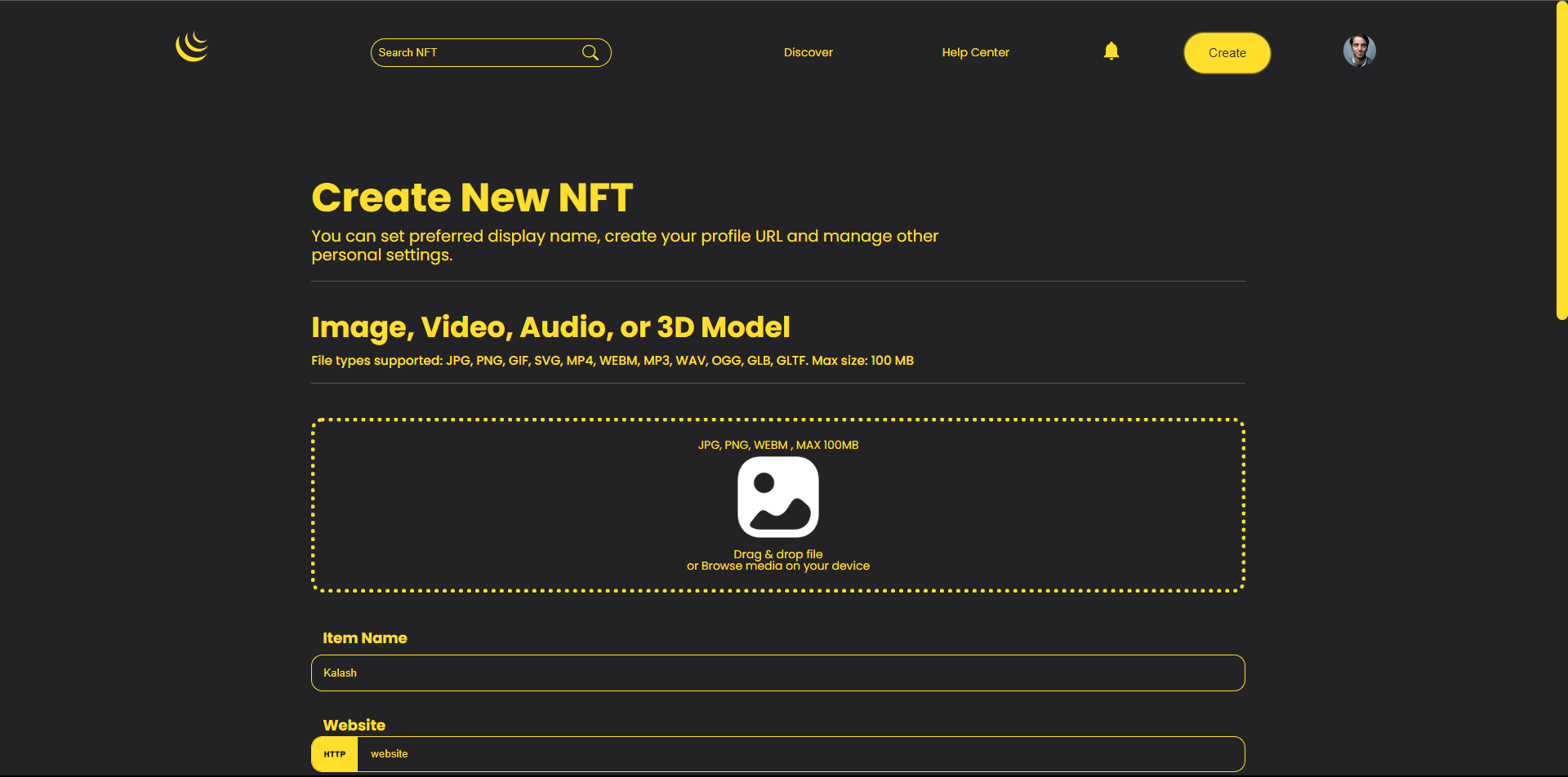Image resolution: width=1568 pixels, height=777 pixels.
Task: Click the Website section label
Action: pyautogui.click(x=354, y=725)
